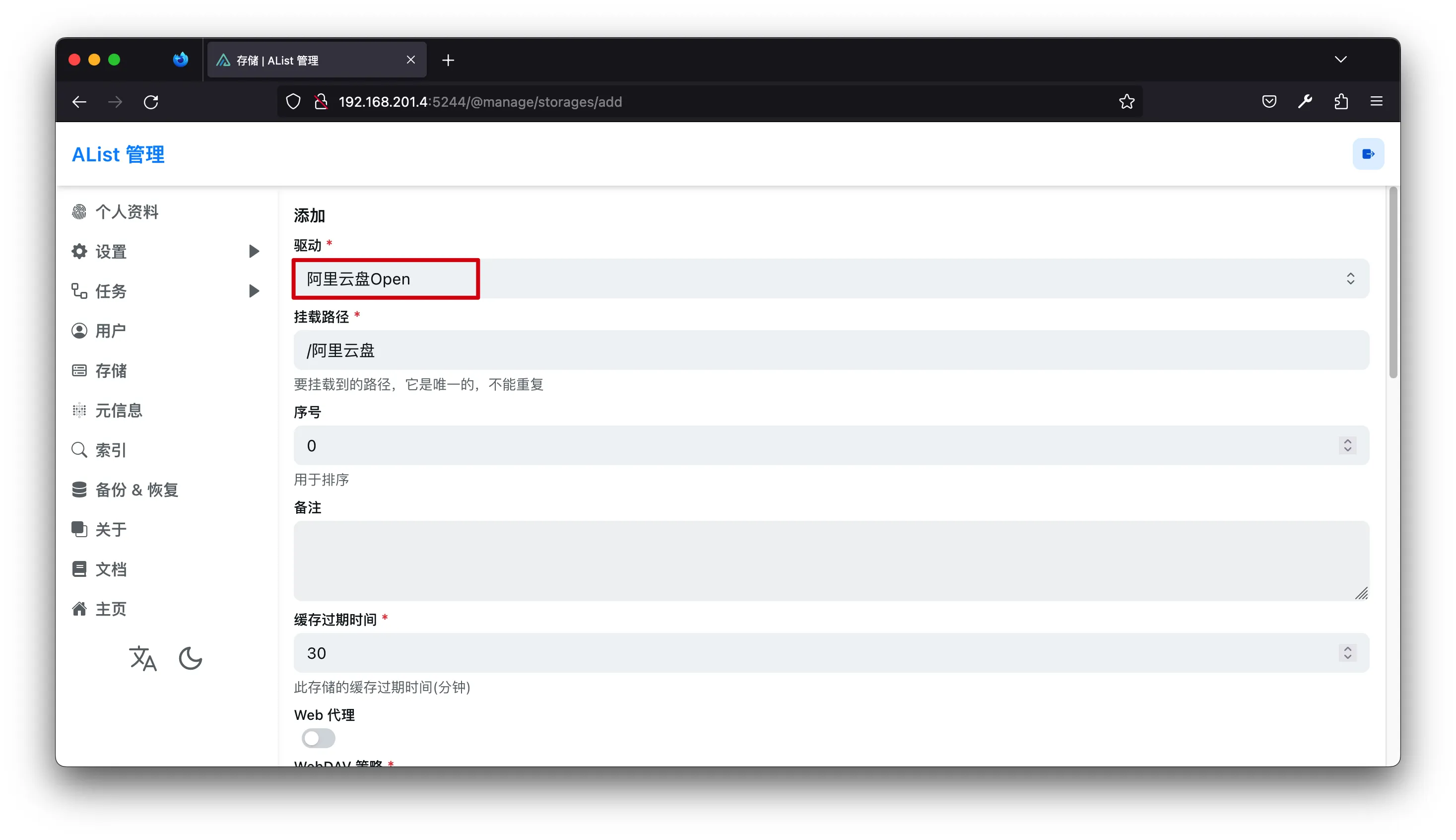This screenshot has height=840, width=1456.
Task: Bookmark this page with the star icon
Action: 1126,102
